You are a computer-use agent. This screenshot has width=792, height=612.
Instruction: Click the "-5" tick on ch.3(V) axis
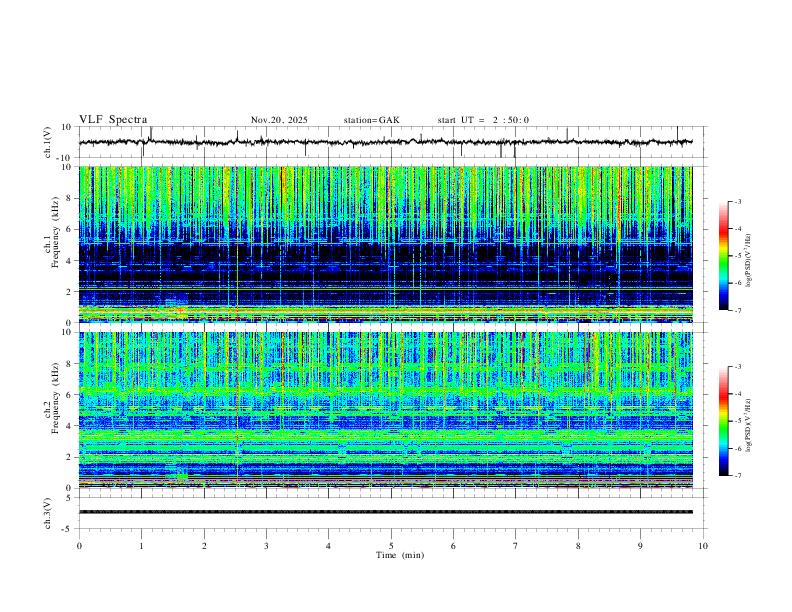(x=68, y=529)
